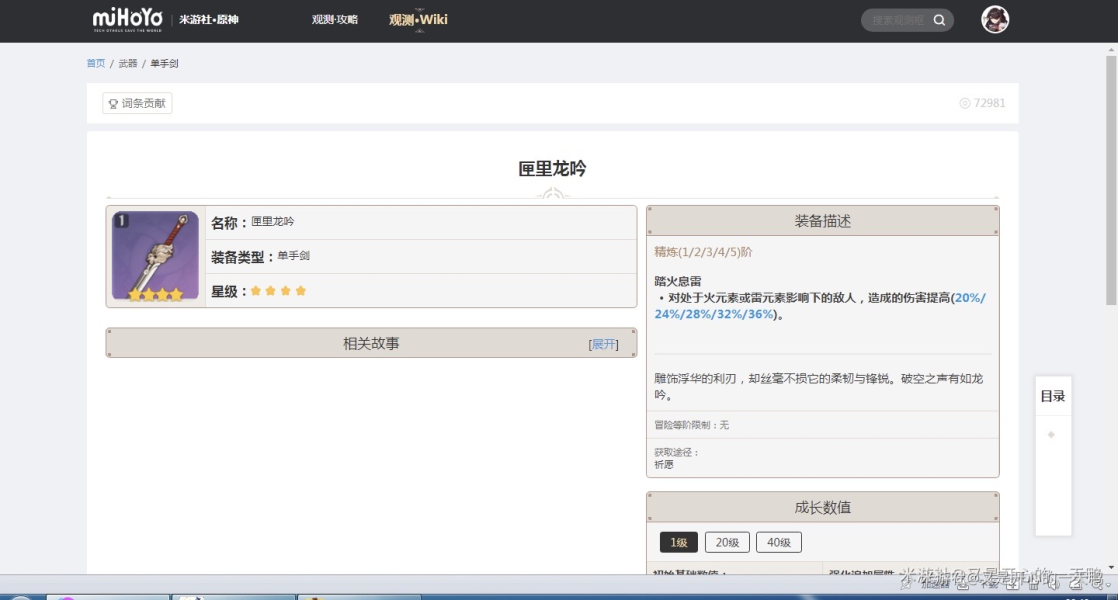
Task: Click the page vertical scrollbar thumb
Action: coord(1111,180)
